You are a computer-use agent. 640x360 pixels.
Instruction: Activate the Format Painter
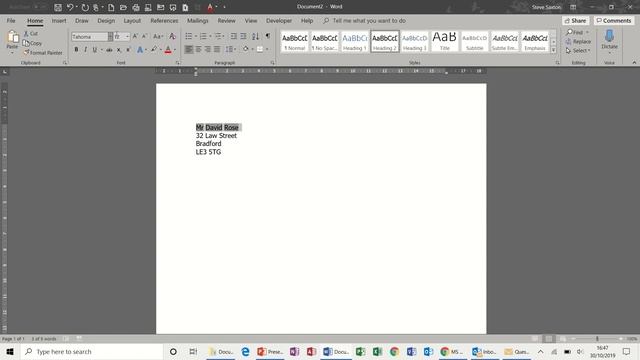tap(43, 53)
